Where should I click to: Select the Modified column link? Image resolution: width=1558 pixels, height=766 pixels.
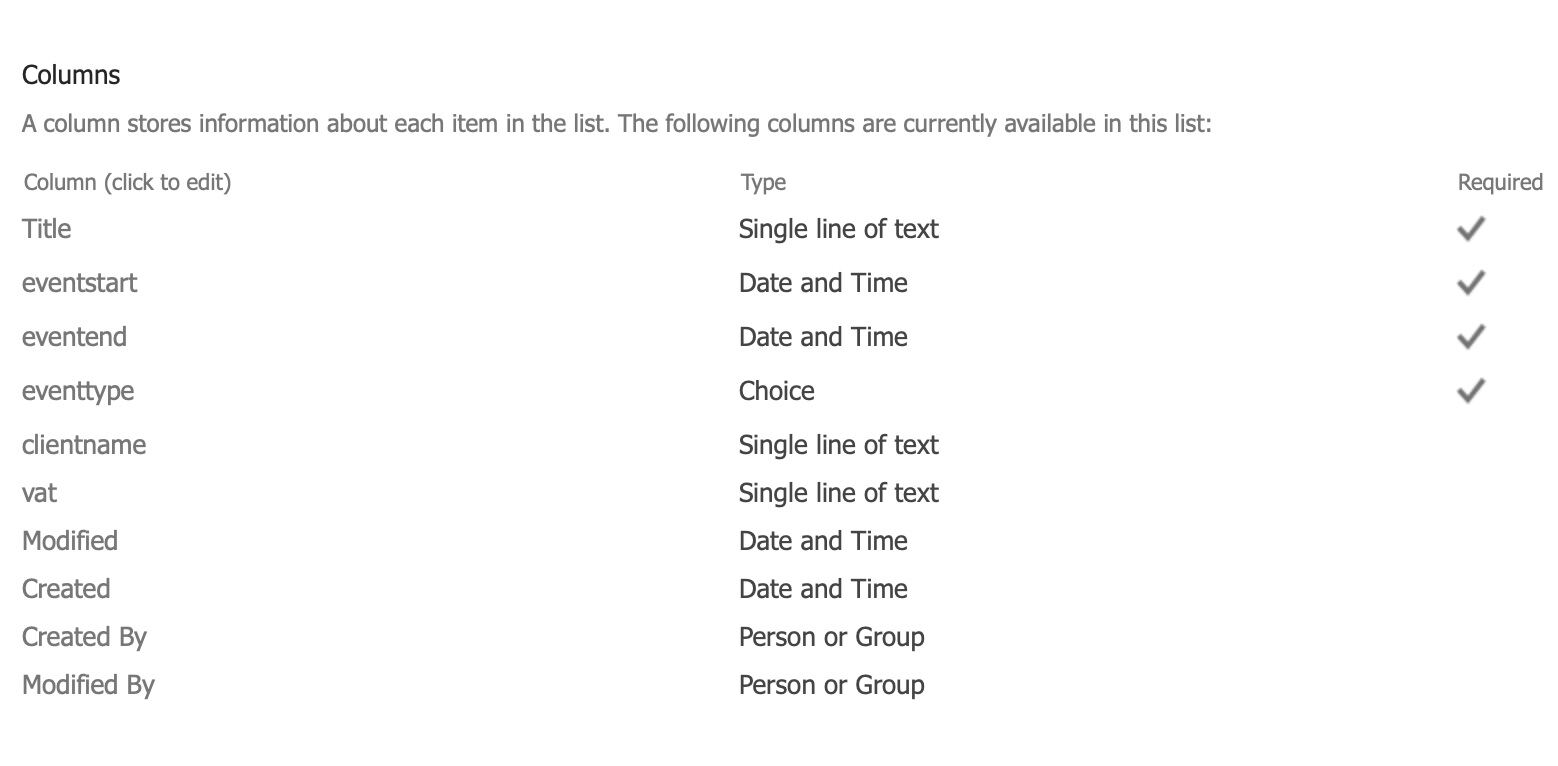tap(70, 541)
